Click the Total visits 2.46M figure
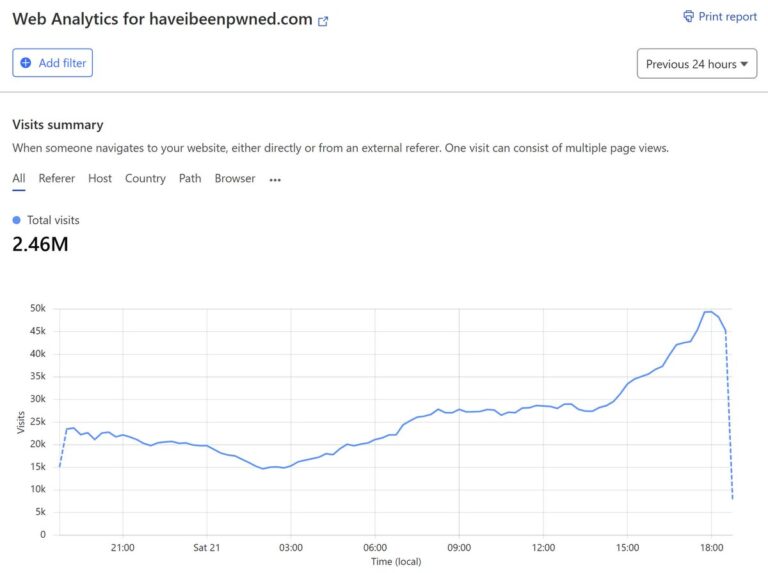Screen dimensions: 768x573 tap(40, 244)
